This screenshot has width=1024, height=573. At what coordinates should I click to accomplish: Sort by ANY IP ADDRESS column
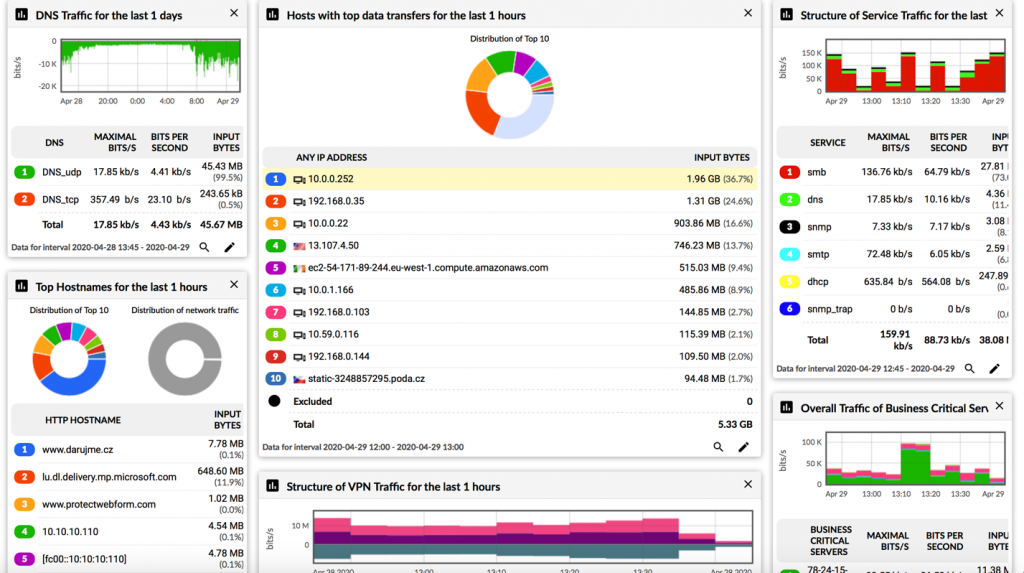tap(331, 157)
